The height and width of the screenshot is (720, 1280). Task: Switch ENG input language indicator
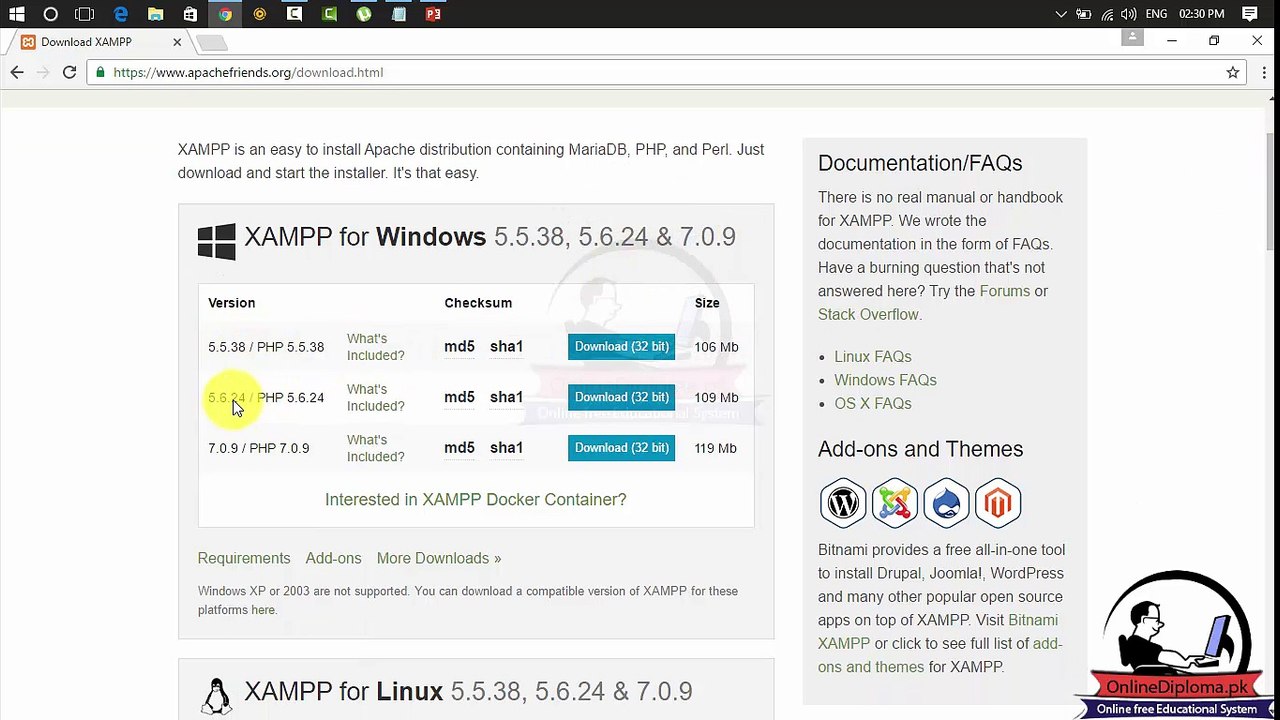1156,14
